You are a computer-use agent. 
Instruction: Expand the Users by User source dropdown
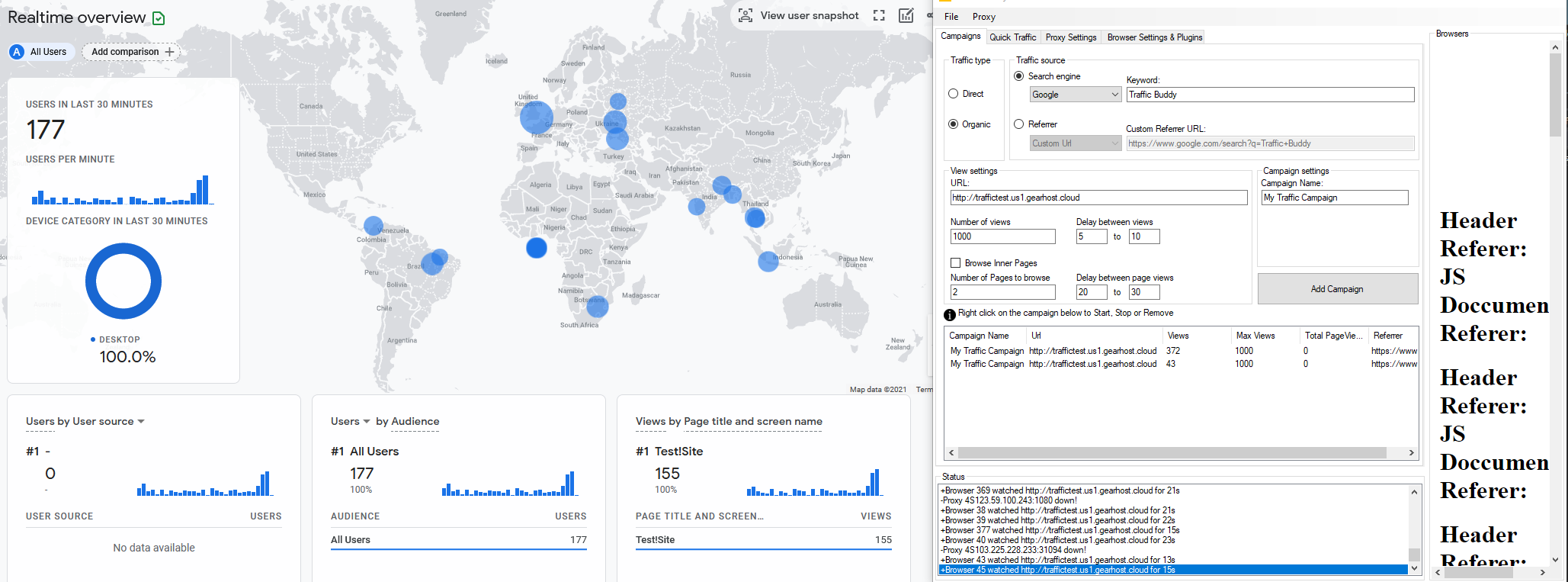coord(141,421)
